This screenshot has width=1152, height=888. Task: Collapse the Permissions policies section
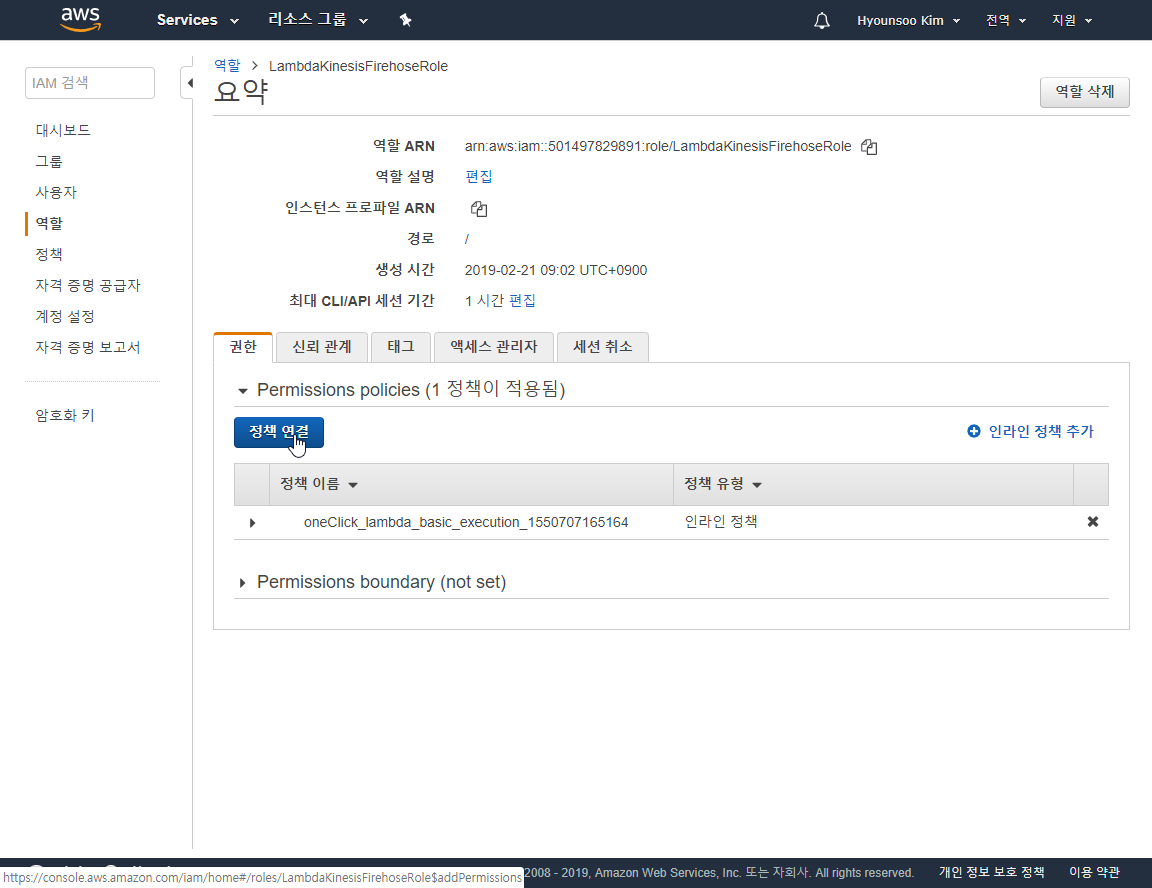(x=242, y=391)
